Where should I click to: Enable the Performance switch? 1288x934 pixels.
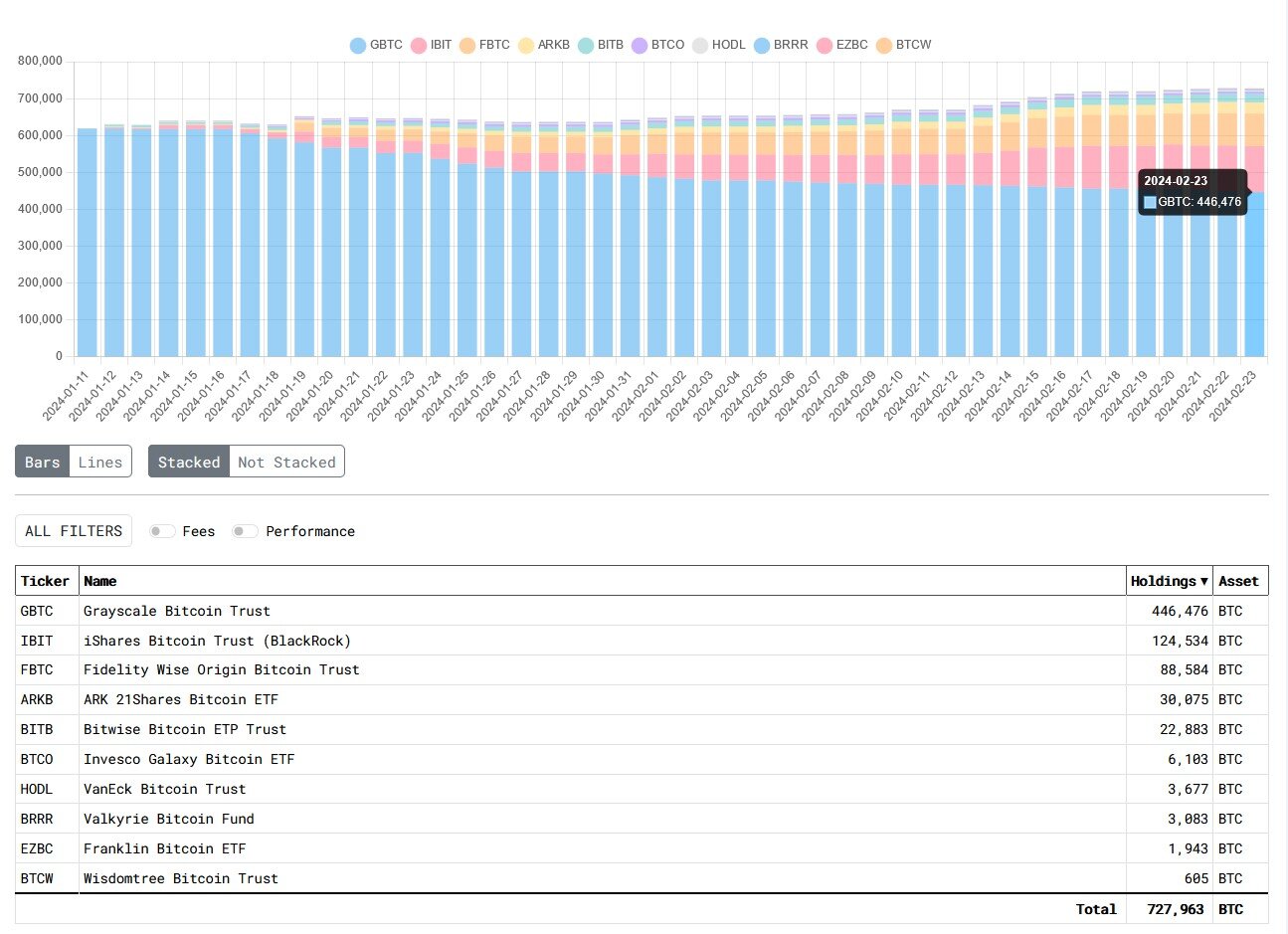click(x=245, y=531)
